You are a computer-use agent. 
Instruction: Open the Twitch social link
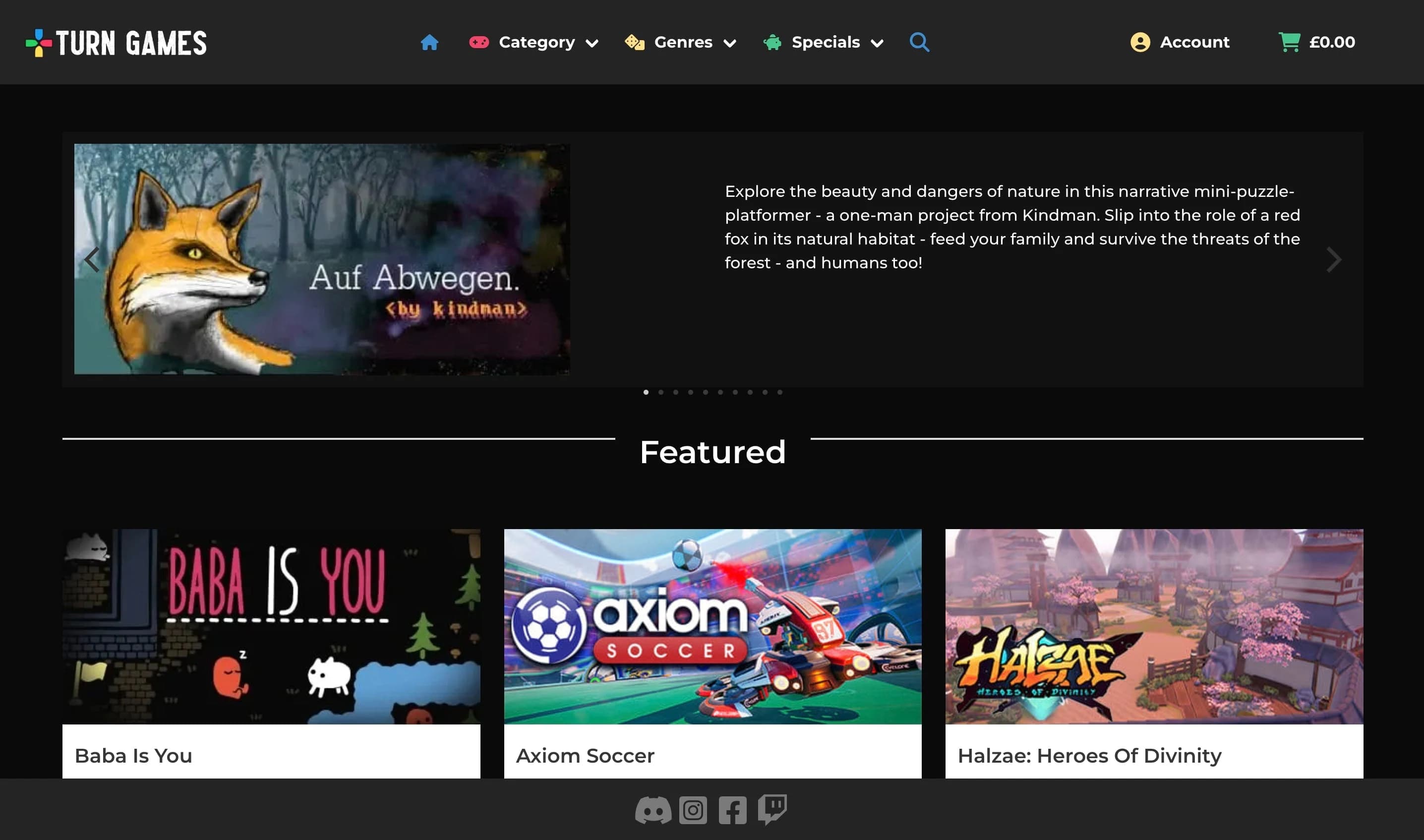click(x=772, y=809)
